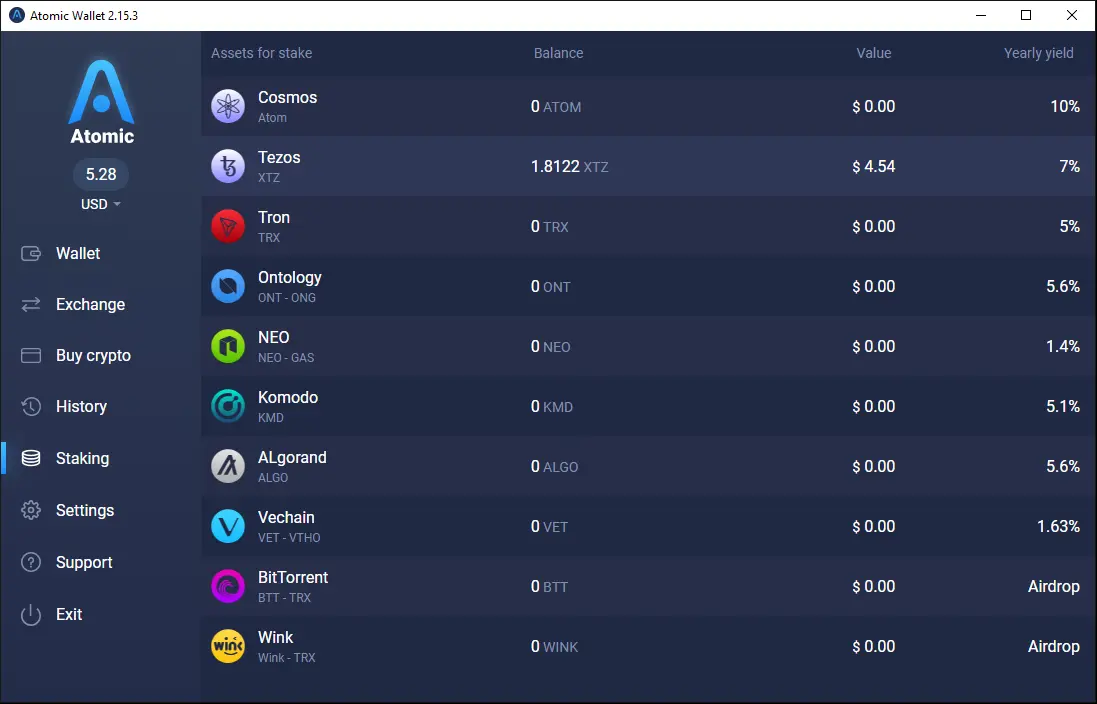This screenshot has height=704, width=1097.
Task: Select the Tezos name text
Action: 279,157
